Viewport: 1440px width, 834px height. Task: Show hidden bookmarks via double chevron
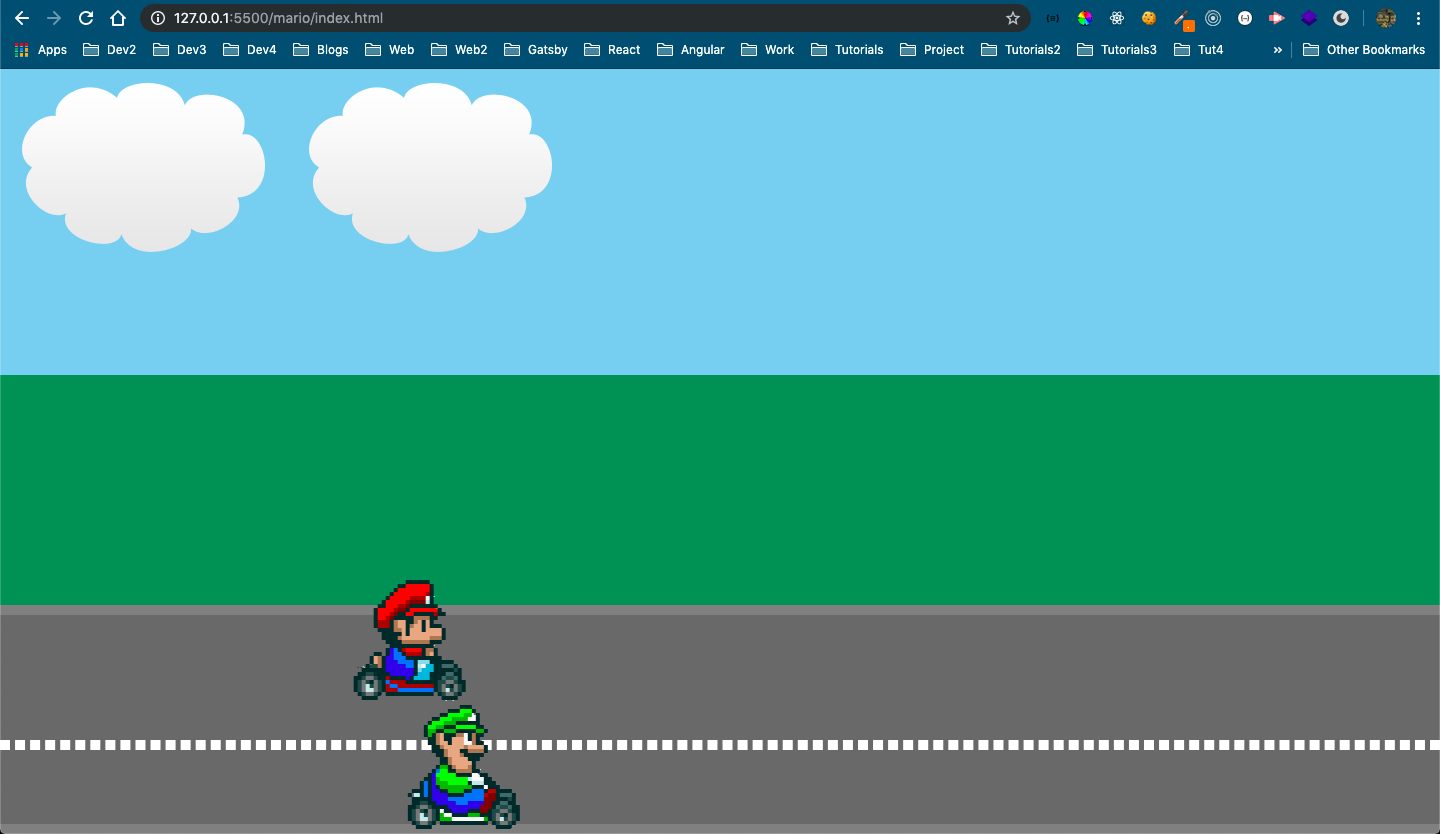1277,49
